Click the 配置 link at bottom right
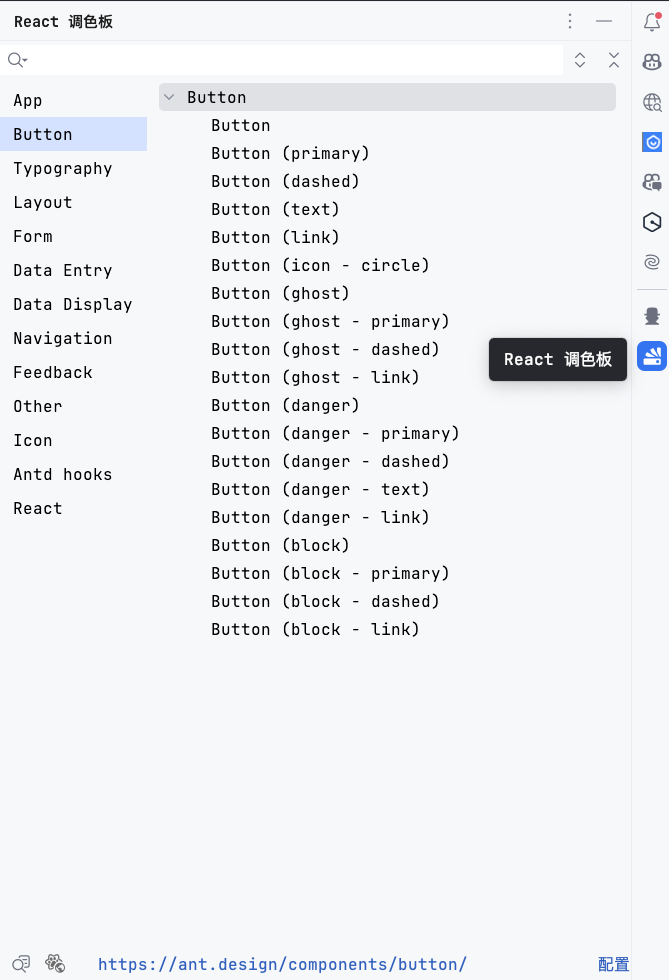The width and height of the screenshot is (669, 980). coord(613,963)
